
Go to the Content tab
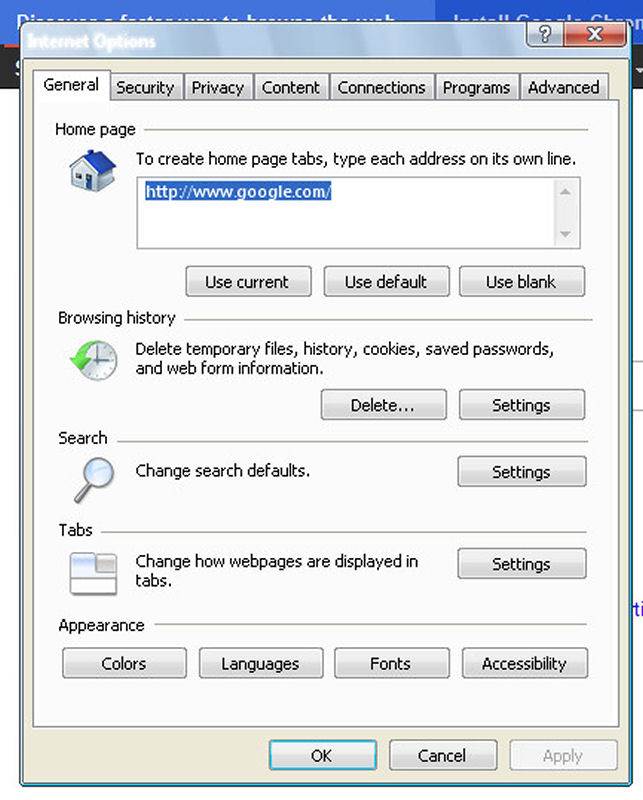291,88
